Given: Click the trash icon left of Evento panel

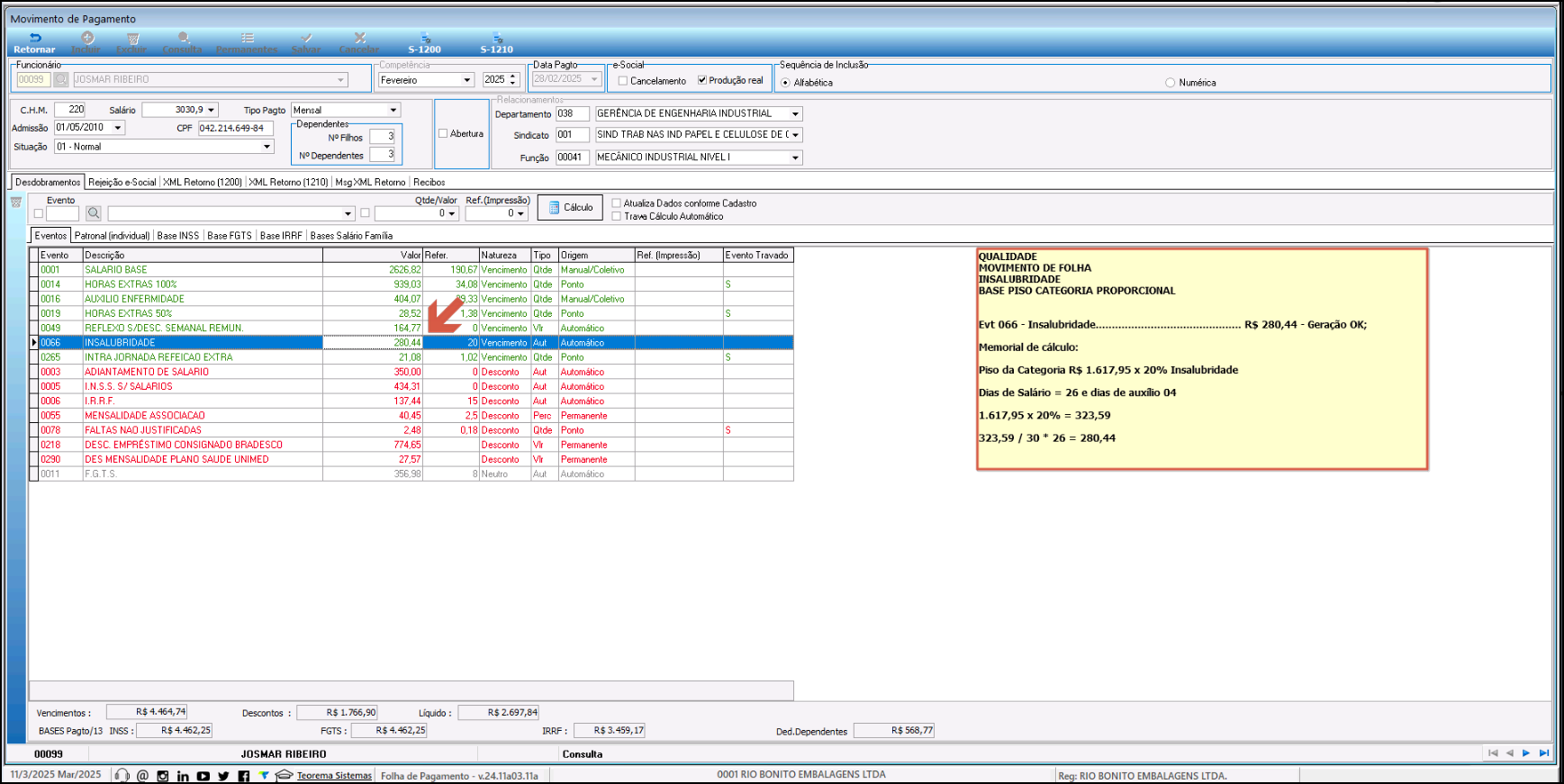Looking at the screenshot, I should coord(16,203).
